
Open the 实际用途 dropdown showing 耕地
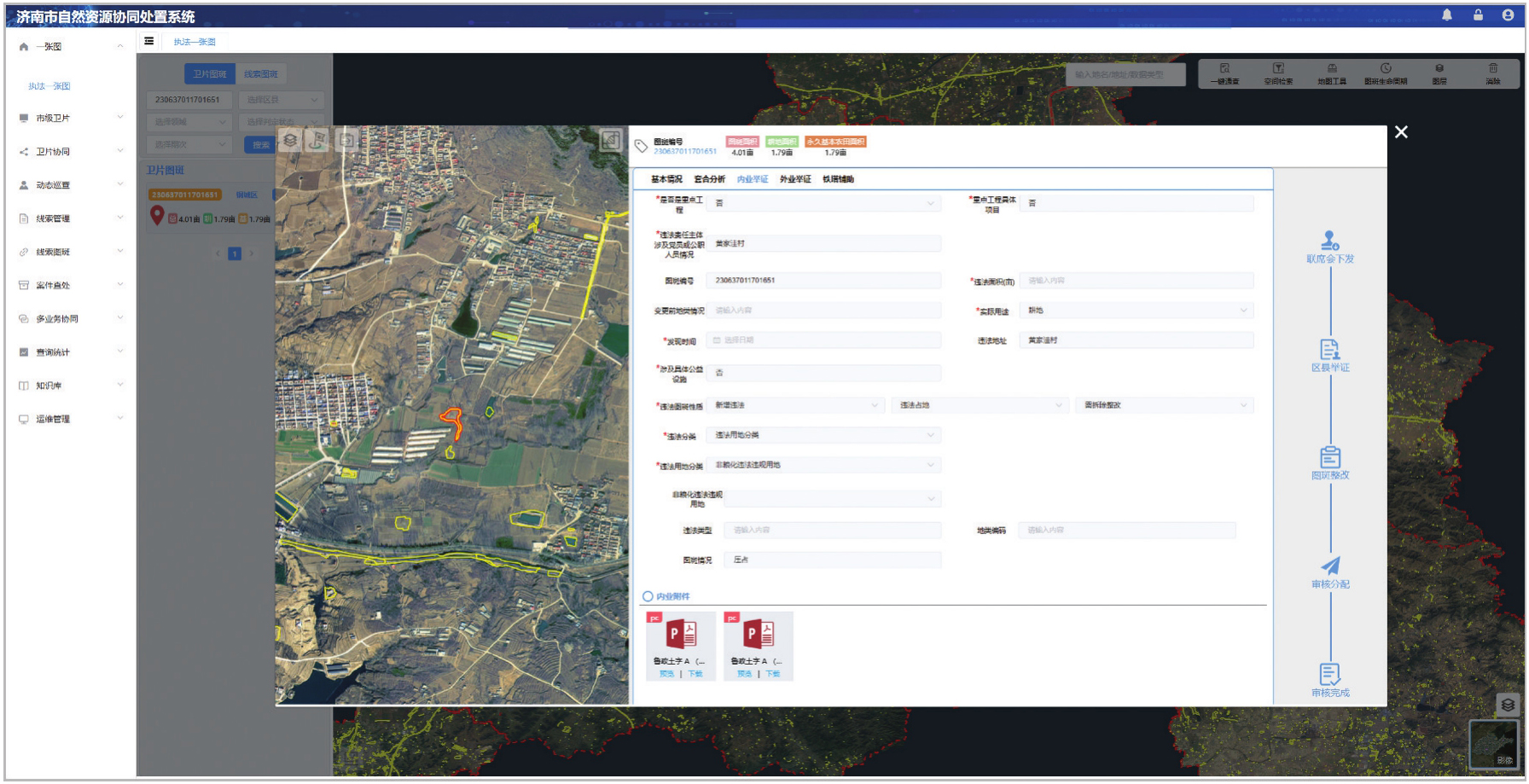[x=1137, y=311]
